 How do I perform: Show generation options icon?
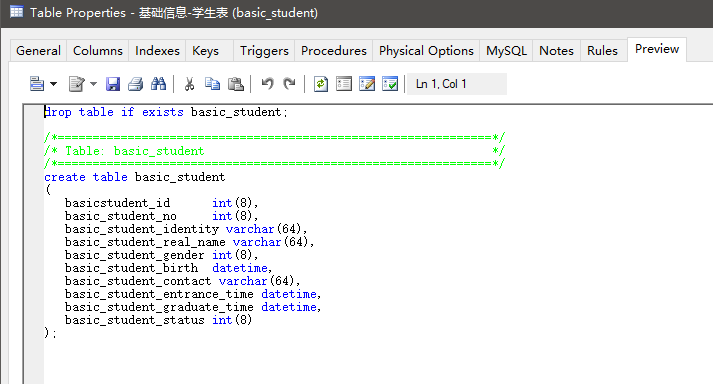pyautogui.click(x=344, y=84)
